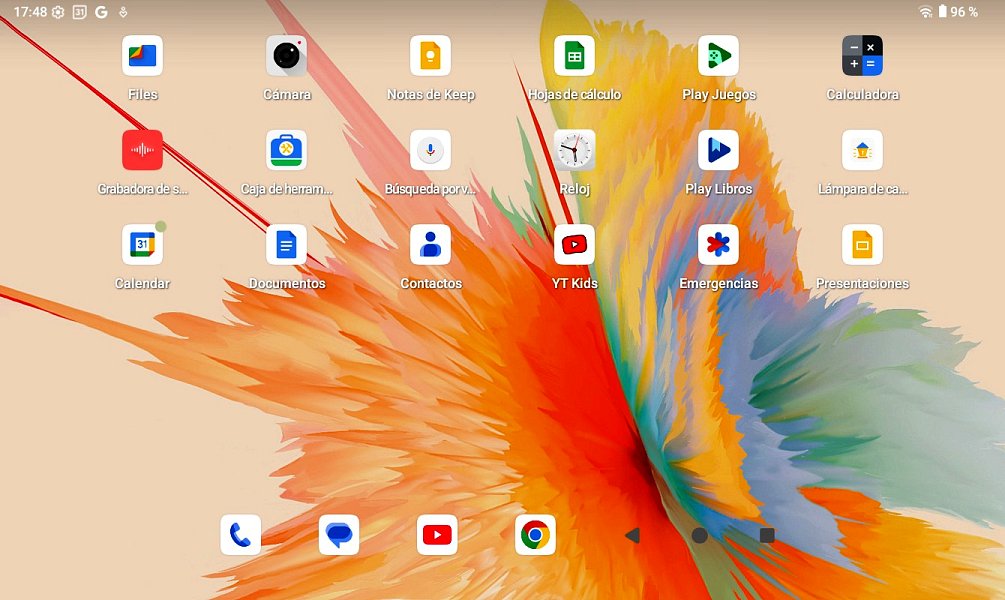Screen dimensions: 1005x600
Task: Launch YT Kids
Action: click(574, 245)
